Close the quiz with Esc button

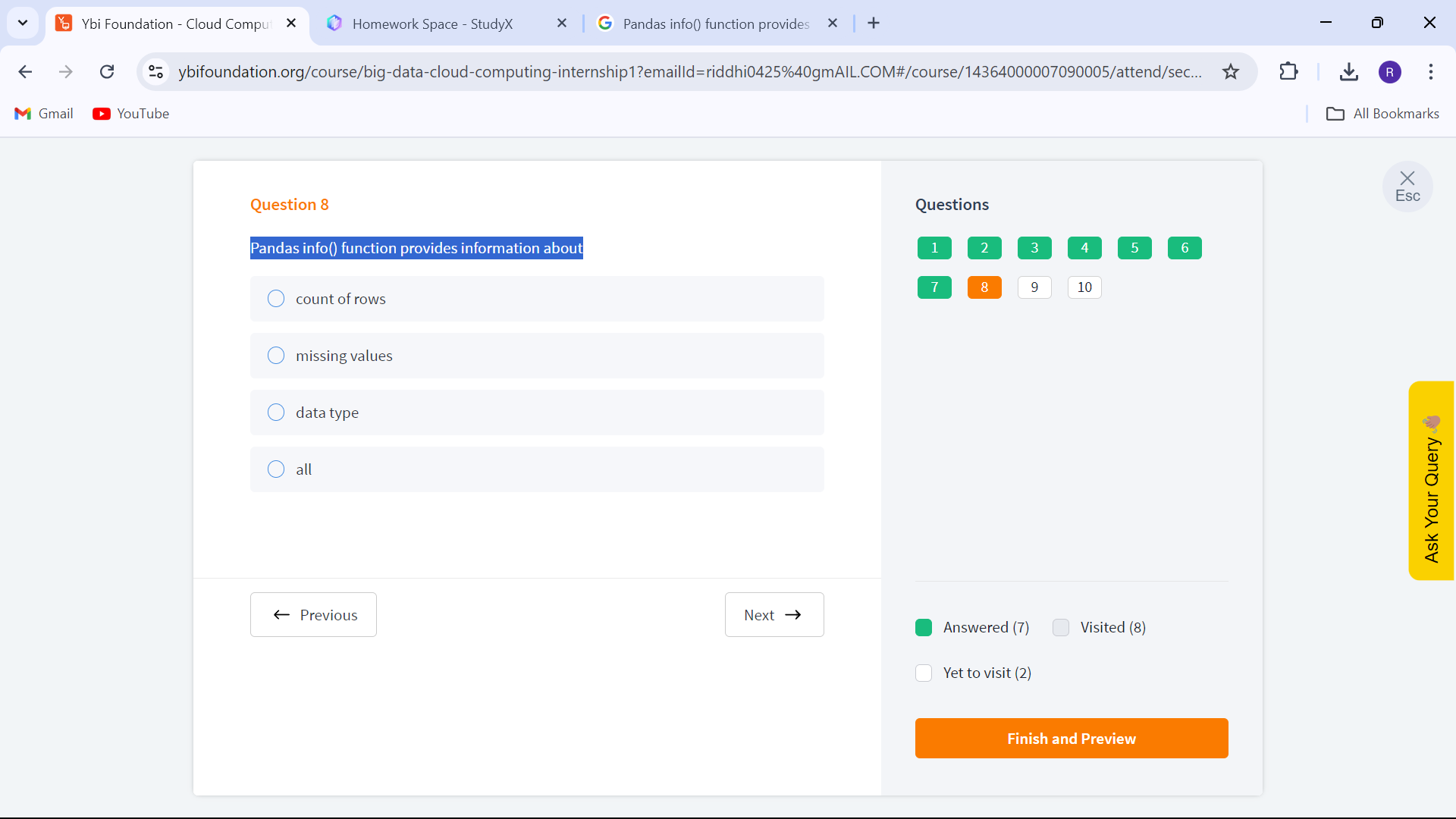pos(1407,187)
